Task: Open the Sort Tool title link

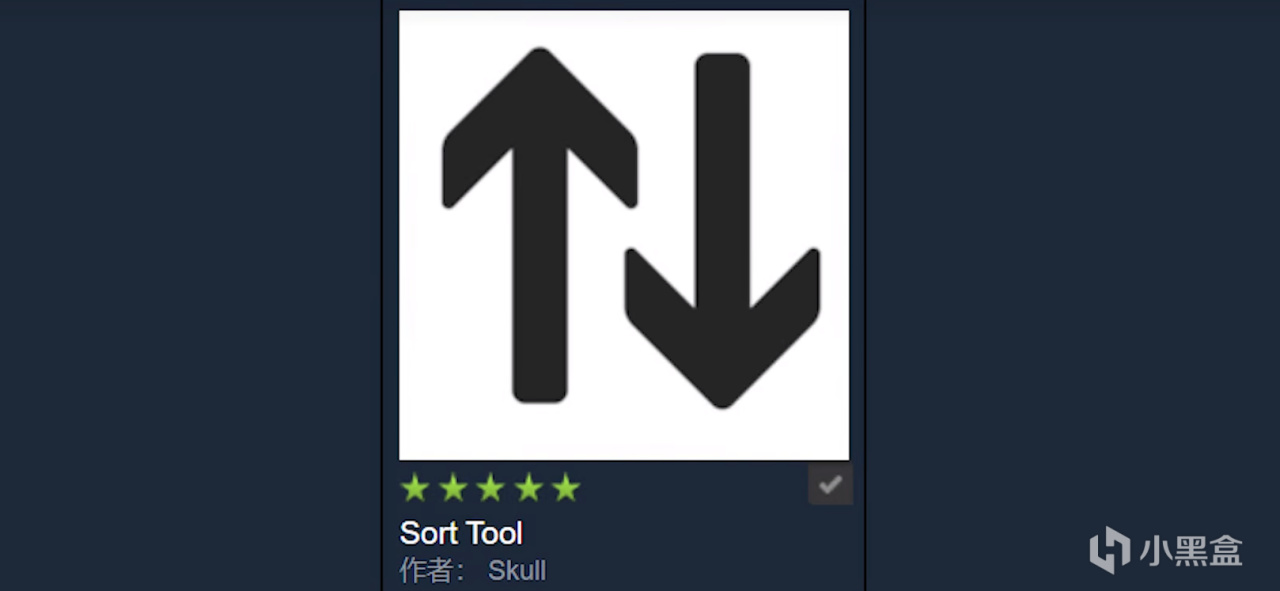Action: click(461, 532)
